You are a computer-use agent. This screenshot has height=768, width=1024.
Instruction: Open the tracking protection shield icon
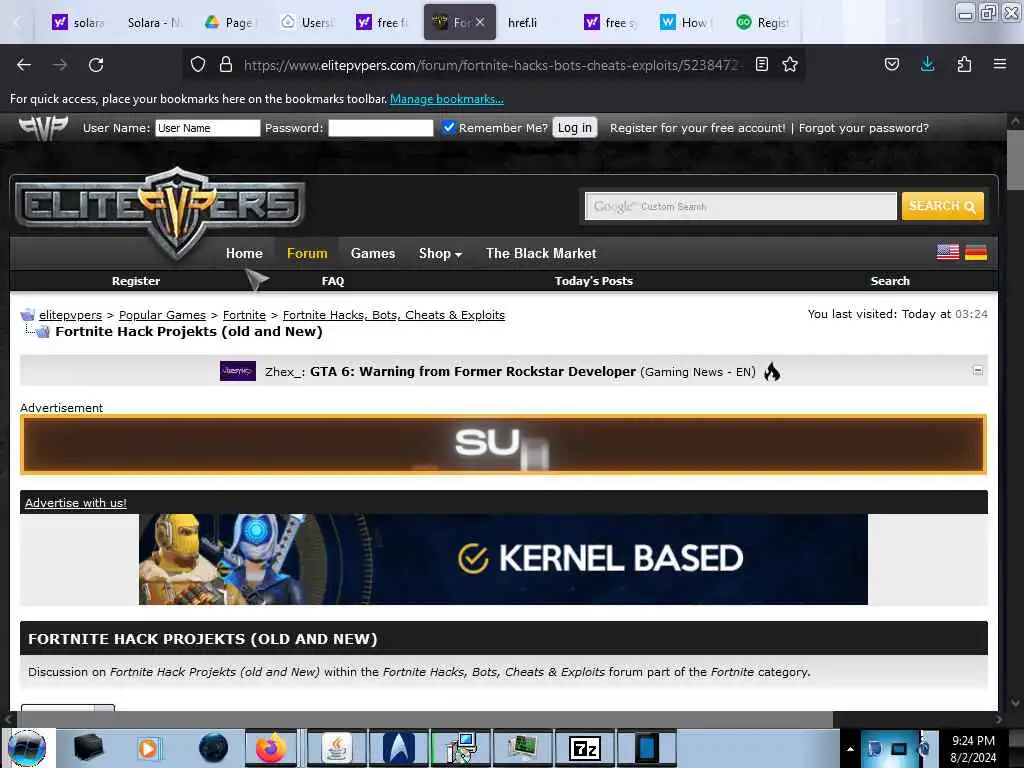pyautogui.click(x=198, y=65)
